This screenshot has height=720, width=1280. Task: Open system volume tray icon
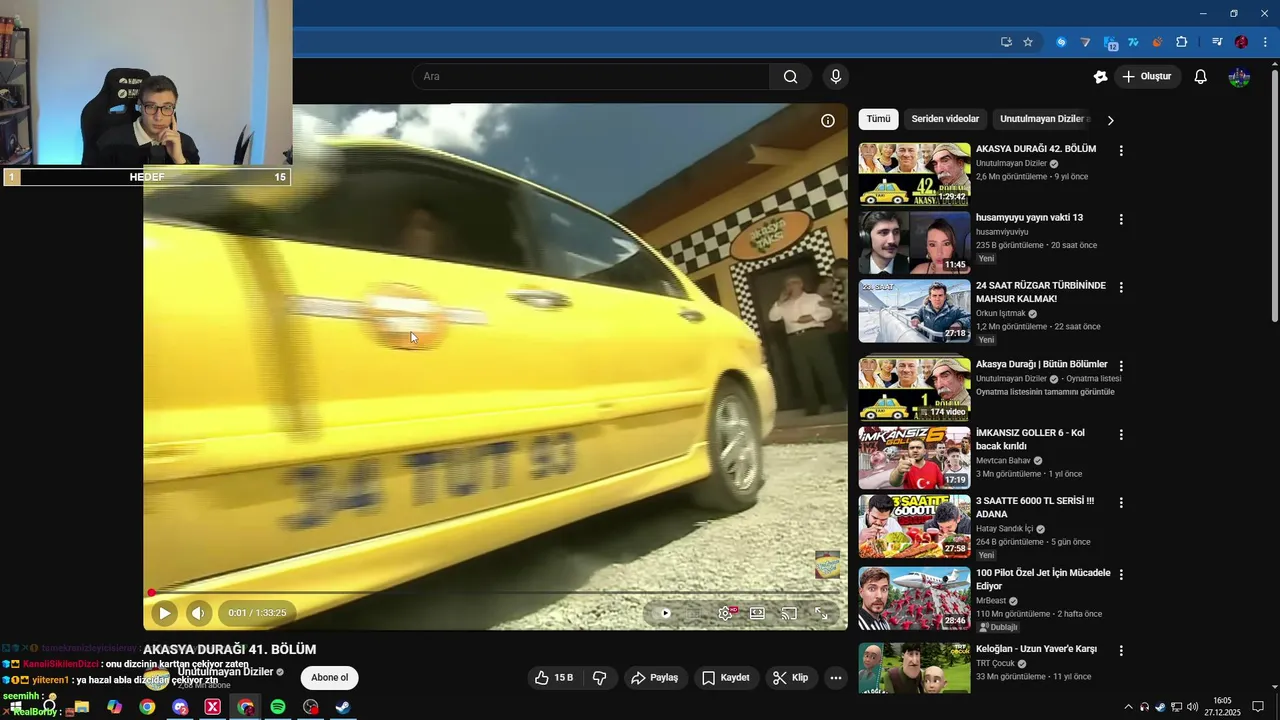[x=1192, y=707]
